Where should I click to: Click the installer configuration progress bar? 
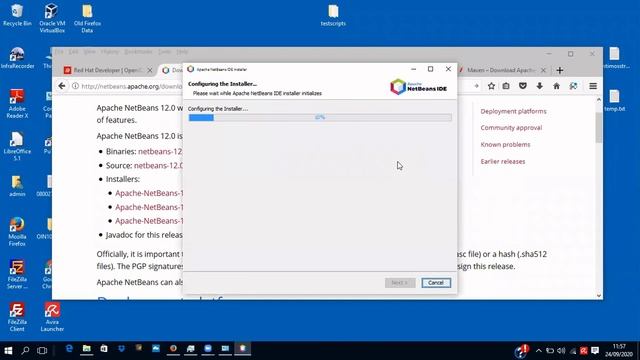[x=320, y=118]
